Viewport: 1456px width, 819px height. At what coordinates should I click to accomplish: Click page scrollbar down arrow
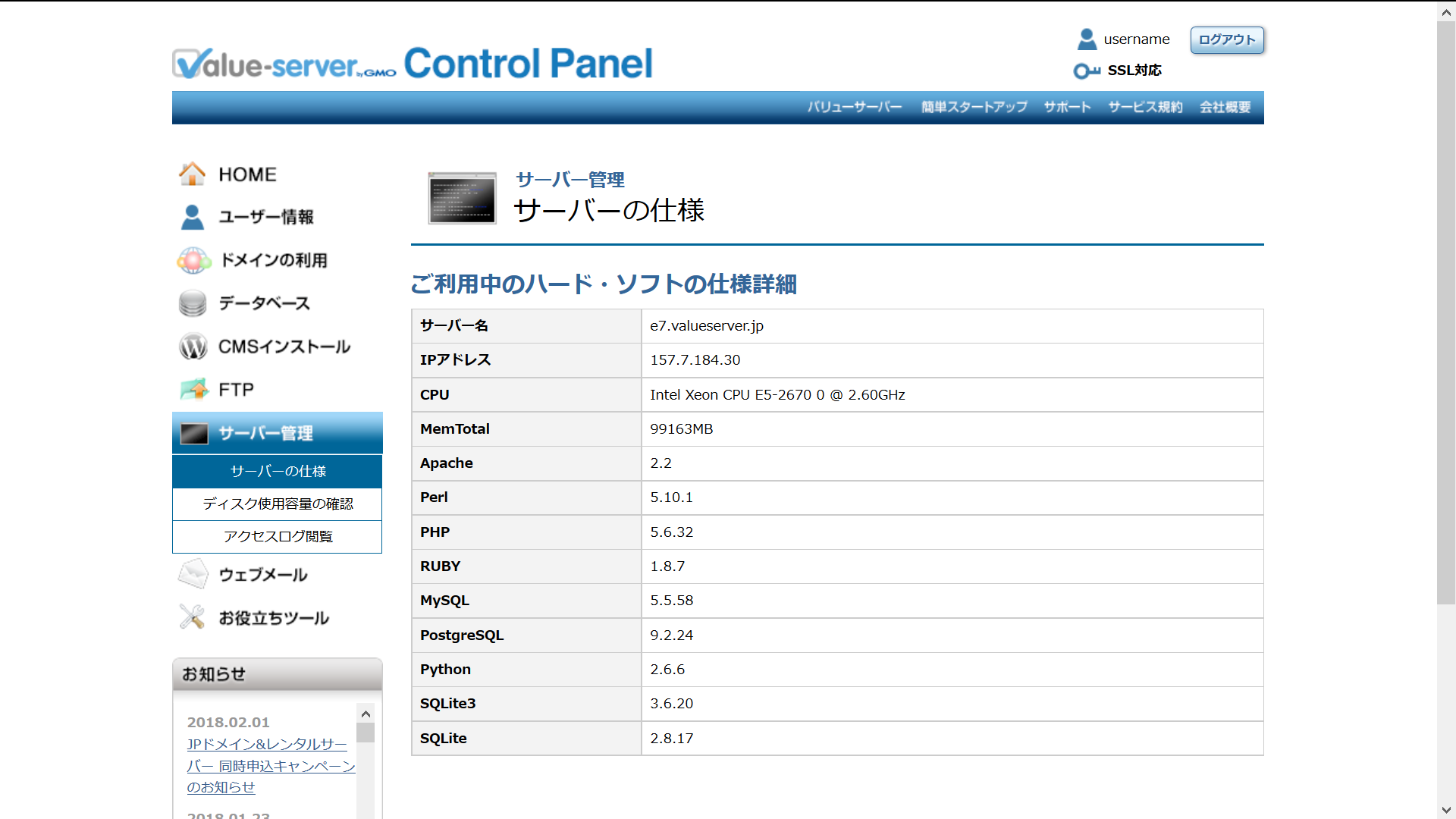click(x=1445, y=810)
